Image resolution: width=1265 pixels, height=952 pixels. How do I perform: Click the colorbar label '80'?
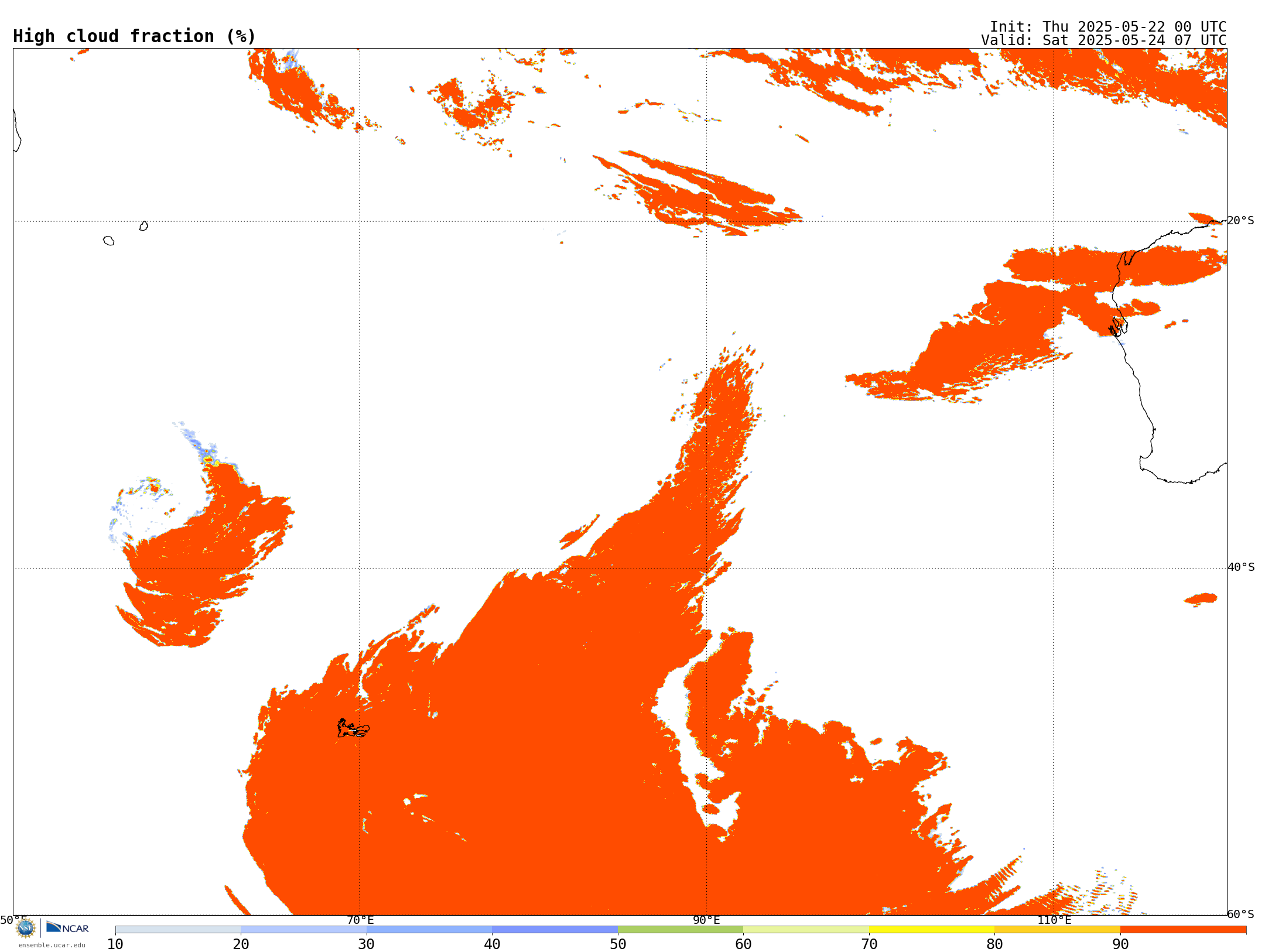coord(995,944)
